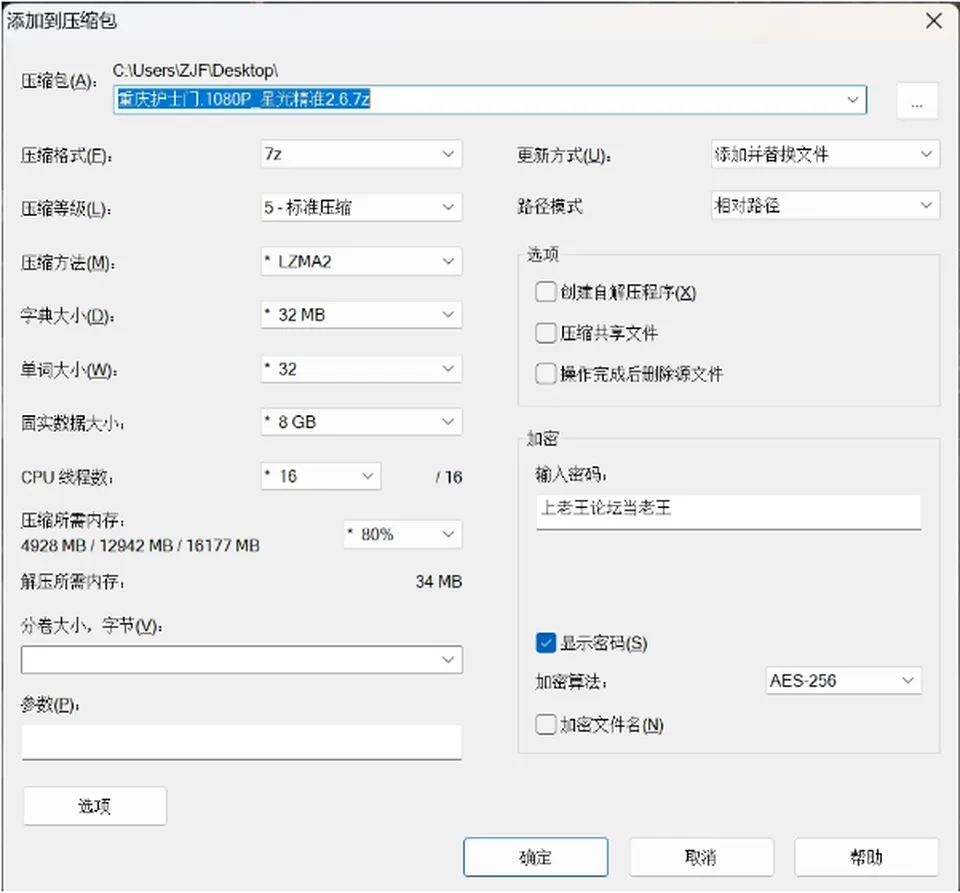Open the word size dropdown

[361, 368]
